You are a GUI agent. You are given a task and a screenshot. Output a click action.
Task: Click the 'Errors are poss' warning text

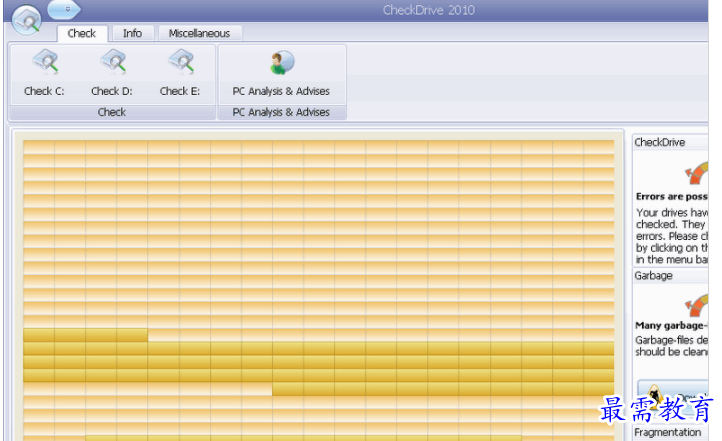[x=671, y=197]
